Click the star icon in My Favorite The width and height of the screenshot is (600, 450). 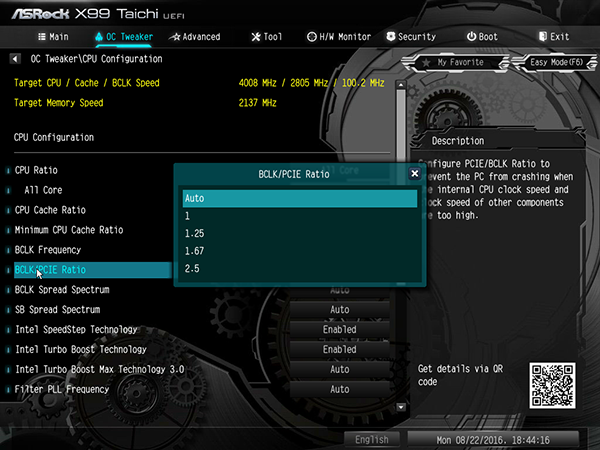point(426,62)
